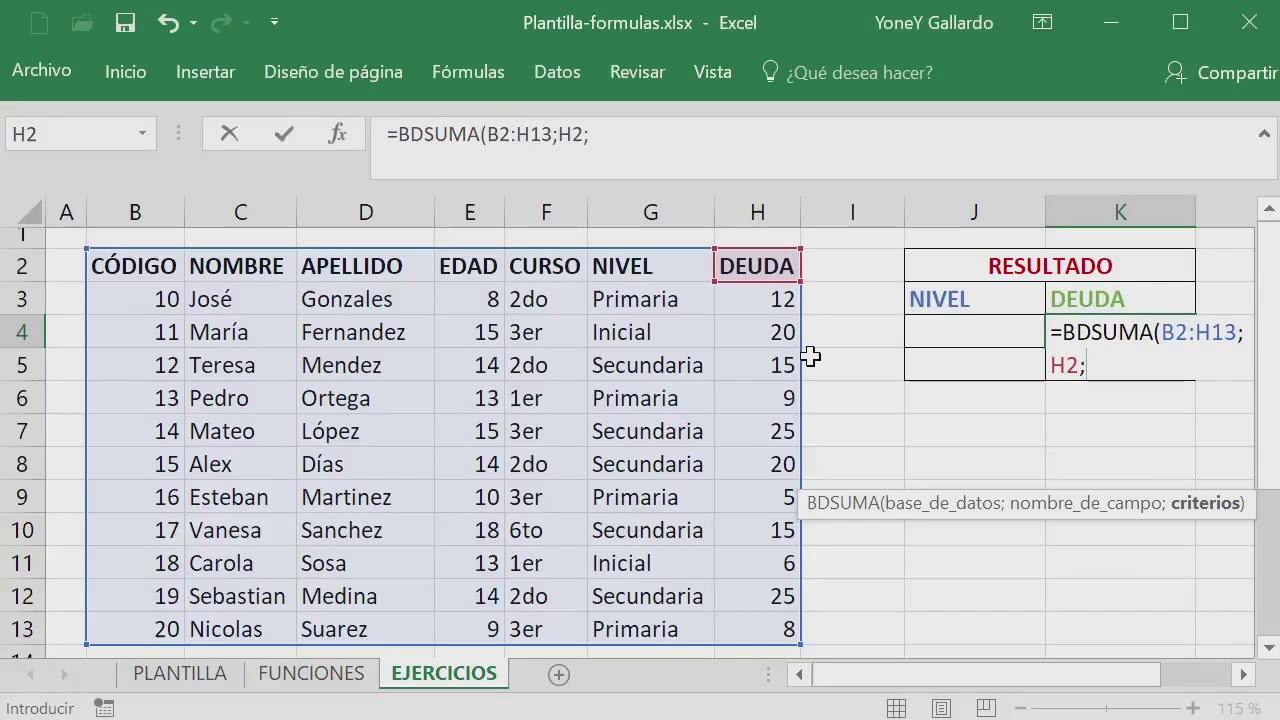Select column B header

click(135, 211)
